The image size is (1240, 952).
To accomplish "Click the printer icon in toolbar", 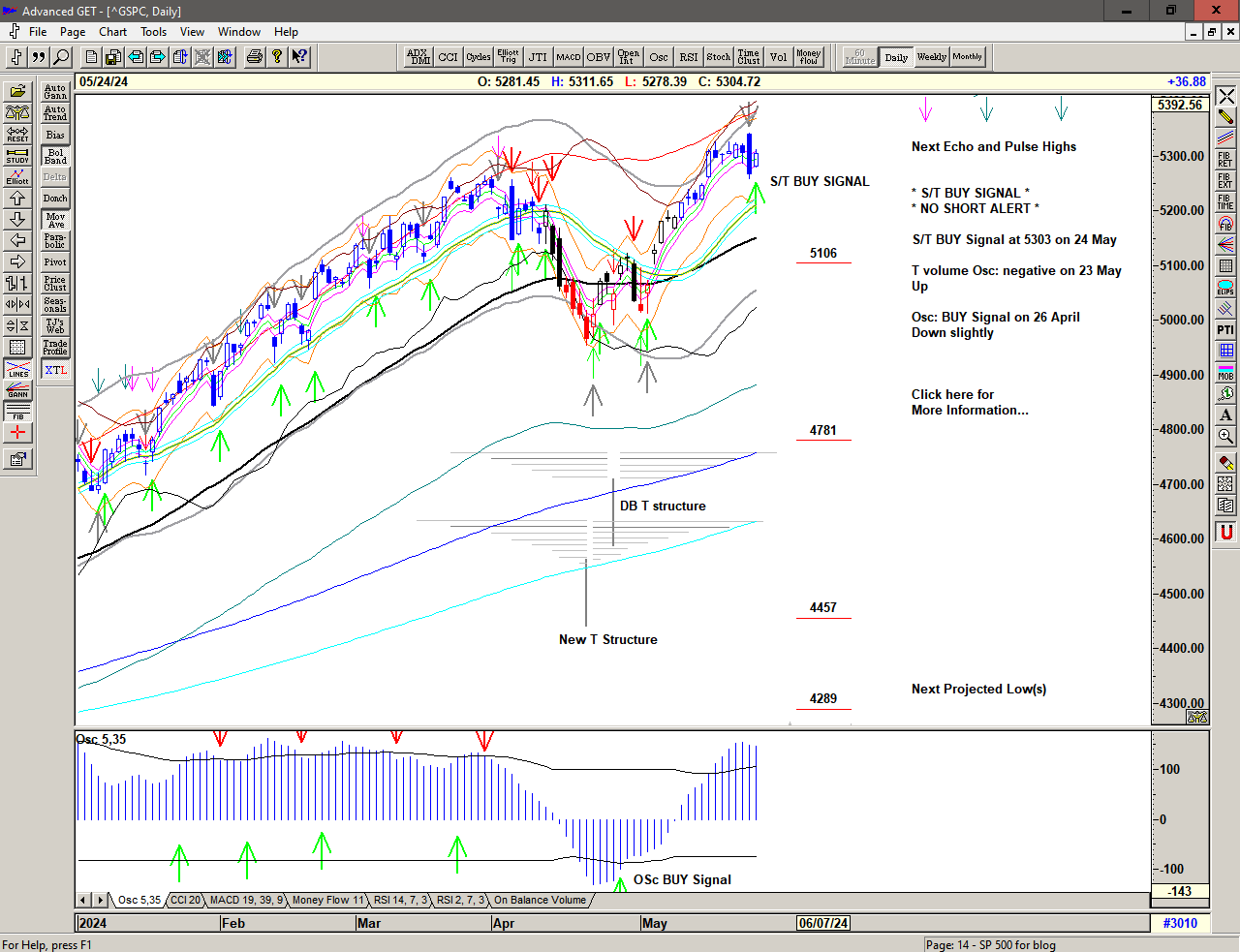I will coord(255,57).
